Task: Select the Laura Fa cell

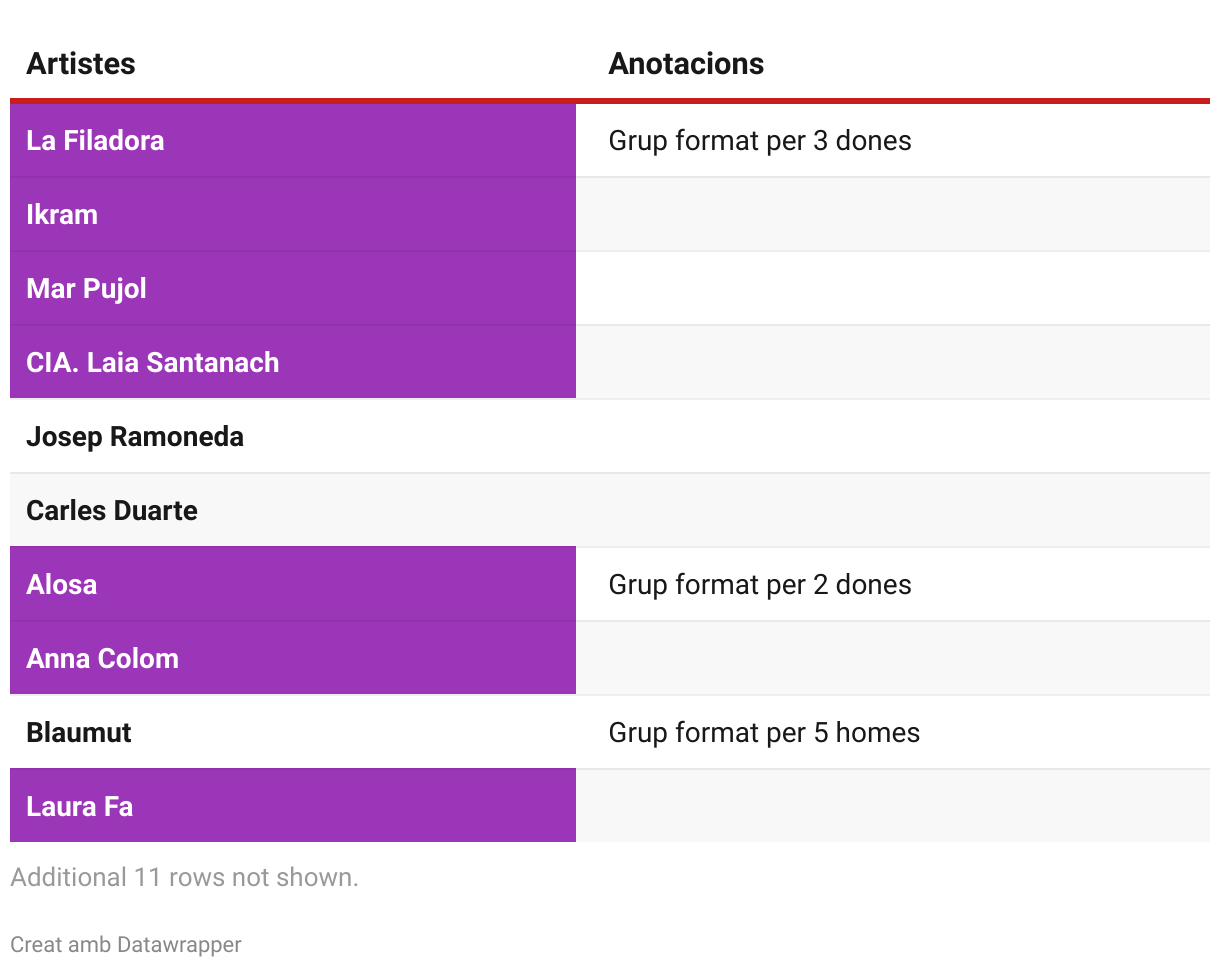Action: tap(80, 807)
